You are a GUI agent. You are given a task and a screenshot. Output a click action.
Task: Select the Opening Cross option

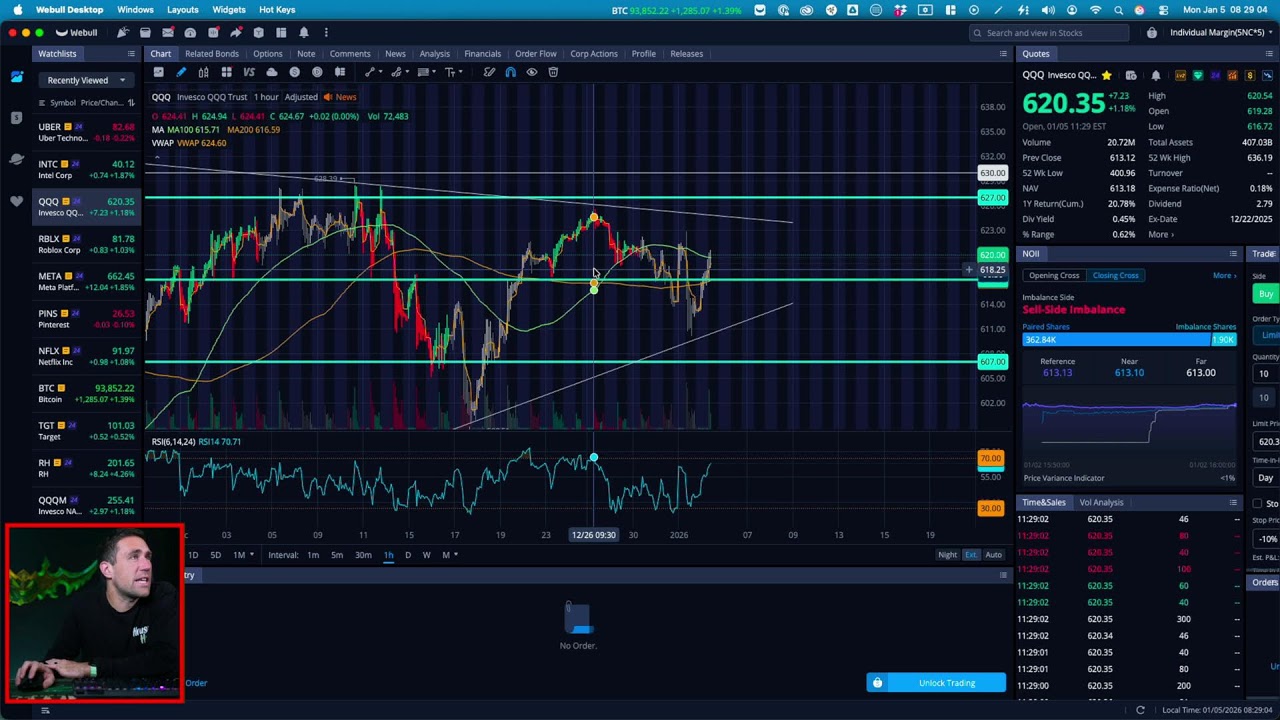tap(1054, 275)
